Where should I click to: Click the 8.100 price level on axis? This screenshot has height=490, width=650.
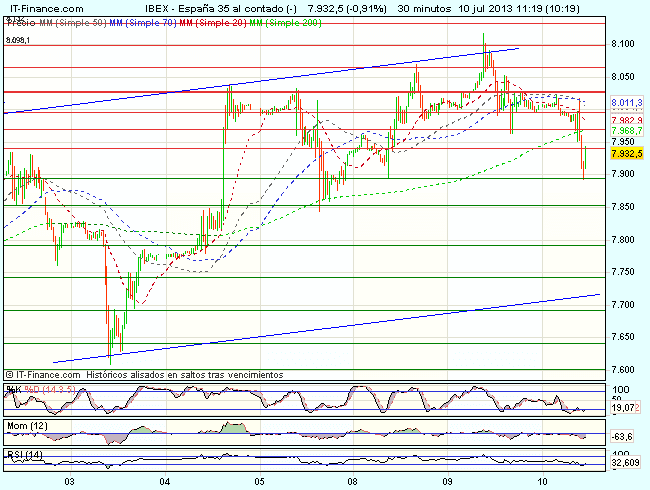click(x=623, y=44)
